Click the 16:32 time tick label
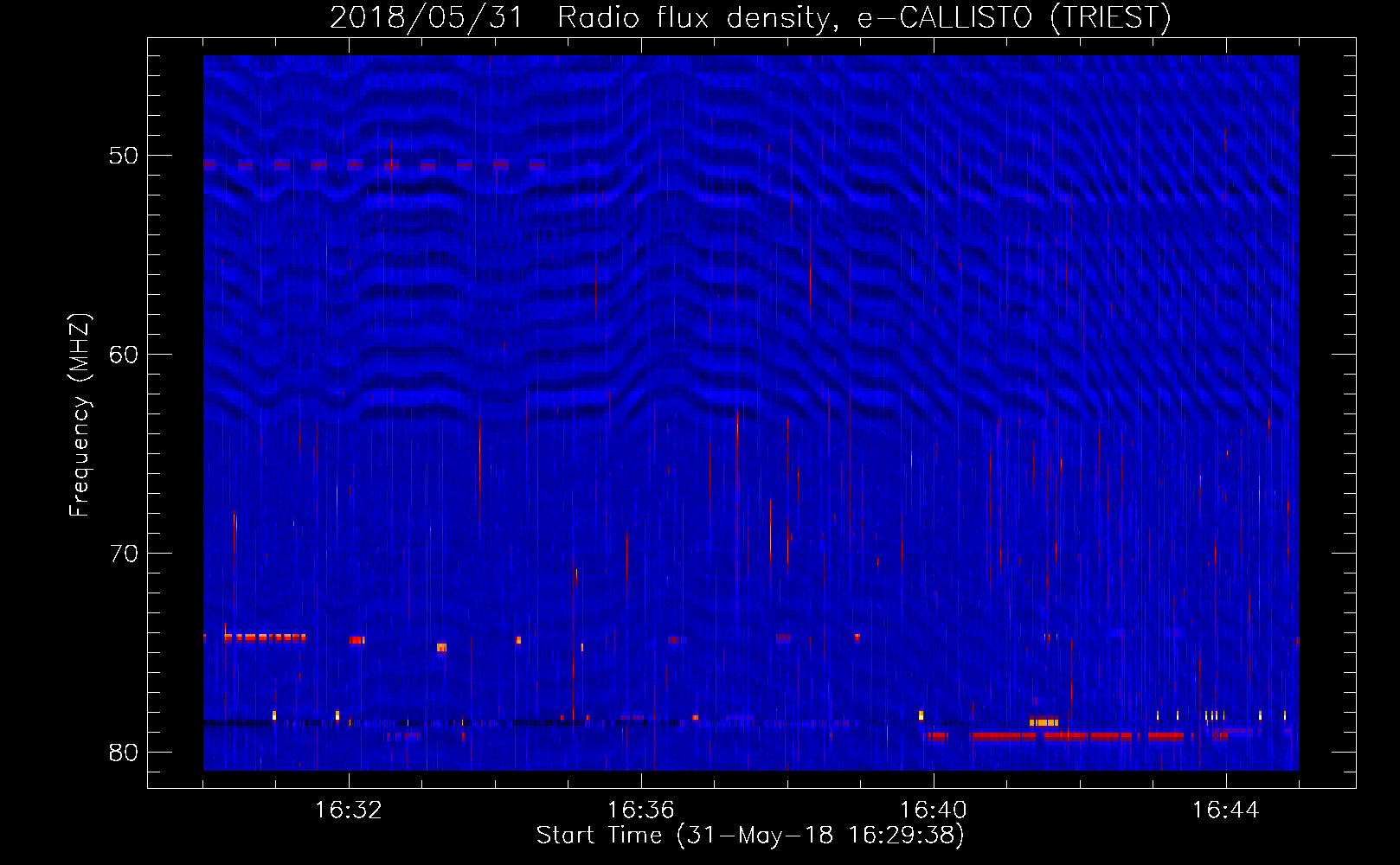This screenshot has width=1400, height=865. [349, 811]
